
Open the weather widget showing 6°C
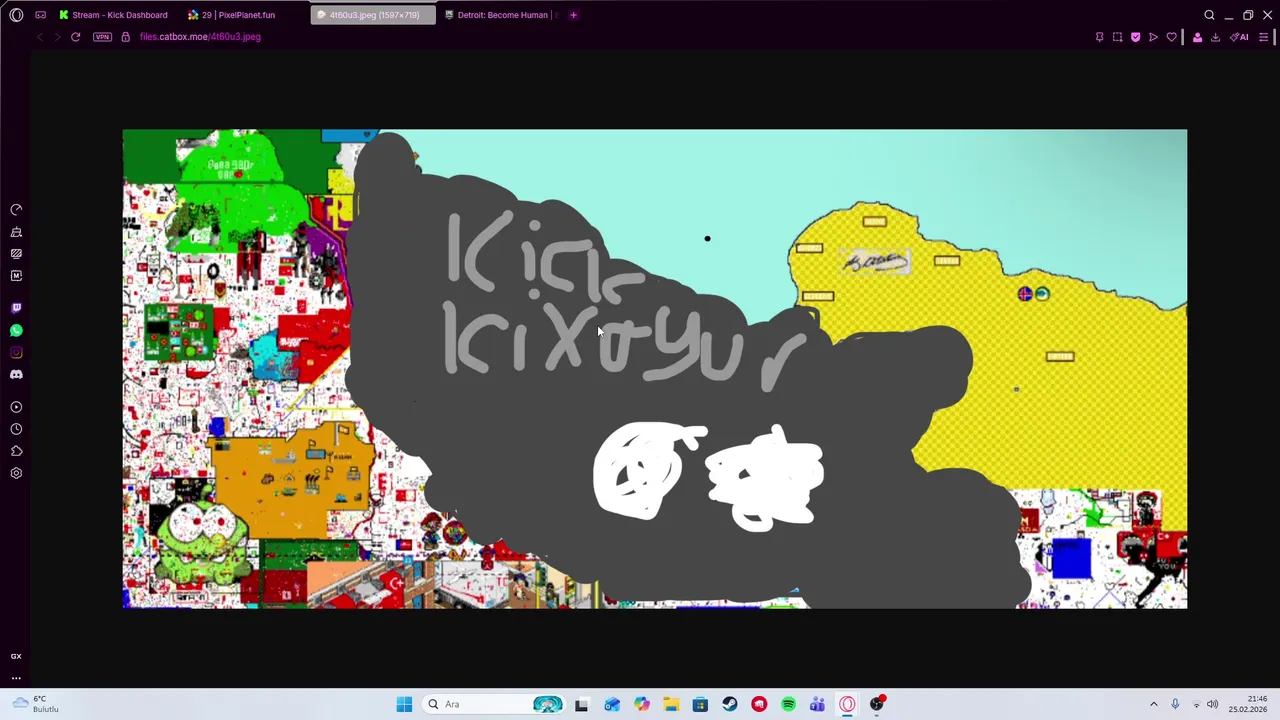tap(34, 704)
